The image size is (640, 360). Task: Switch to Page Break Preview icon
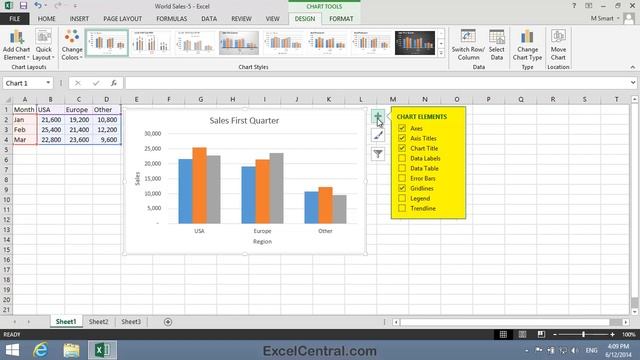pyautogui.click(x=541, y=334)
